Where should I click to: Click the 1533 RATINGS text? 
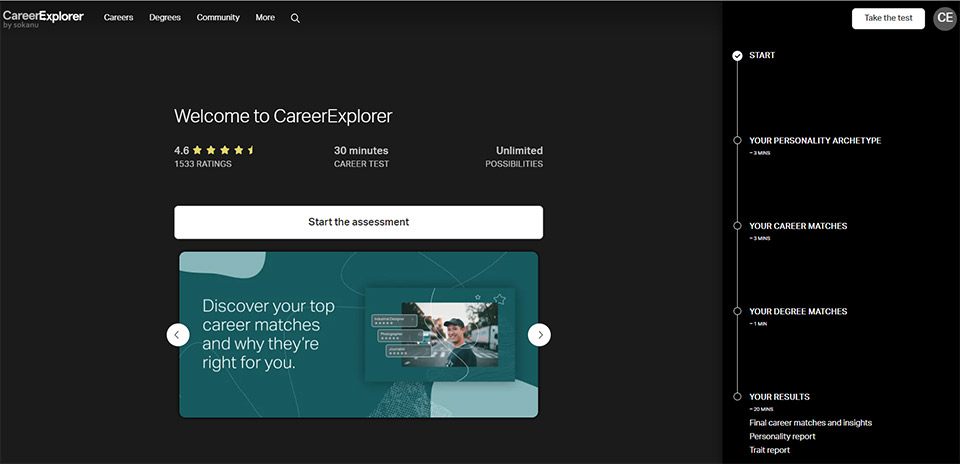tap(203, 164)
